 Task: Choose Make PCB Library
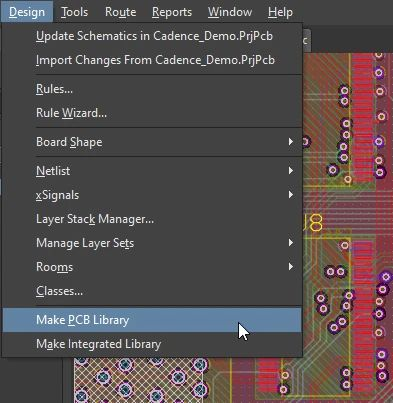(152, 320)
